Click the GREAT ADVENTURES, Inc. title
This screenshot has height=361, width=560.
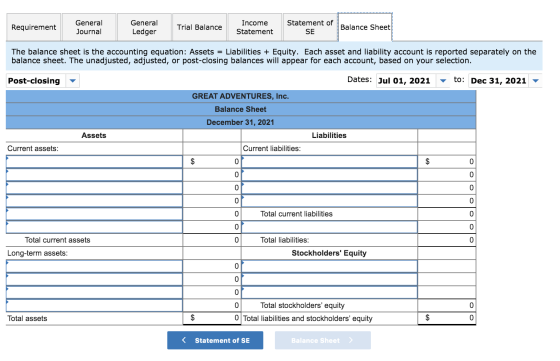240,96
